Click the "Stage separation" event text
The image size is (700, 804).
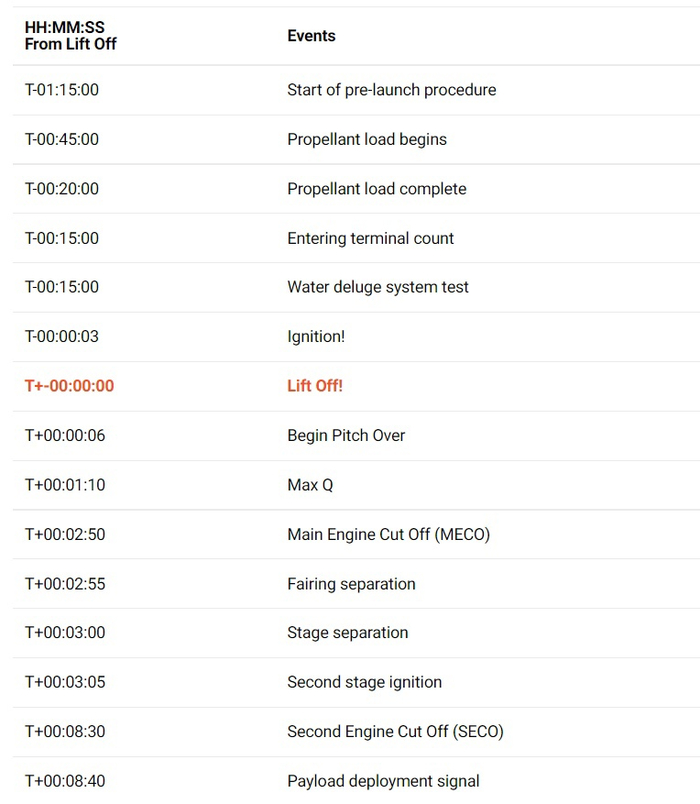click(x=347, y=633)
